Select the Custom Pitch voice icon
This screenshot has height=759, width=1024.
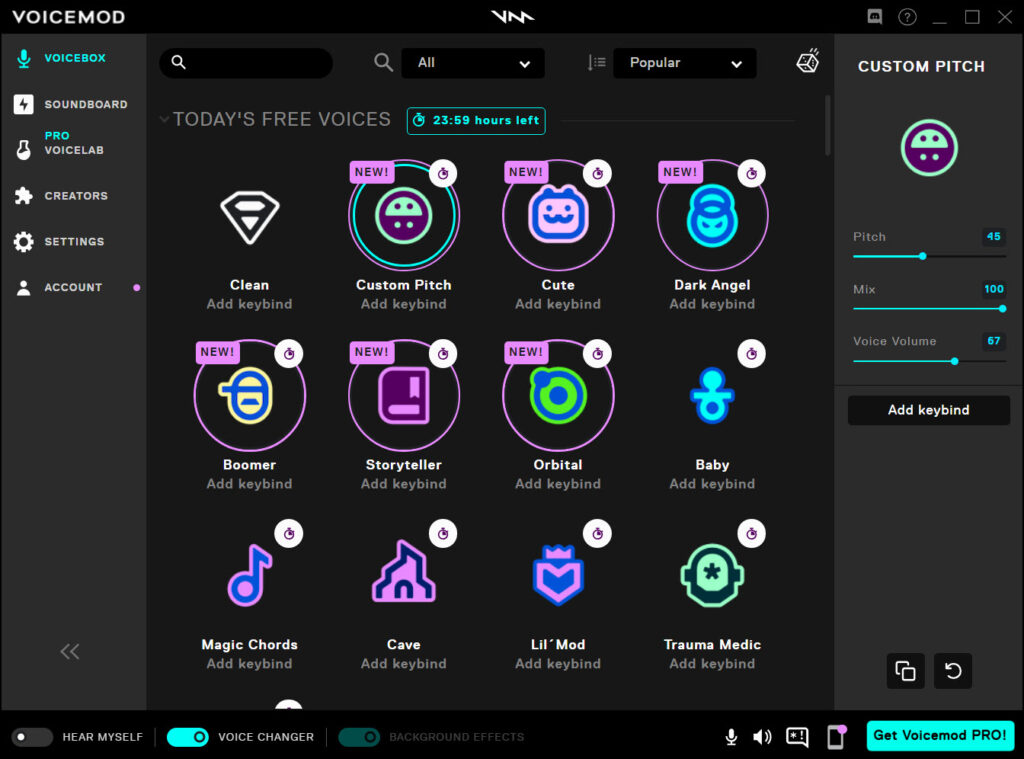404,215
